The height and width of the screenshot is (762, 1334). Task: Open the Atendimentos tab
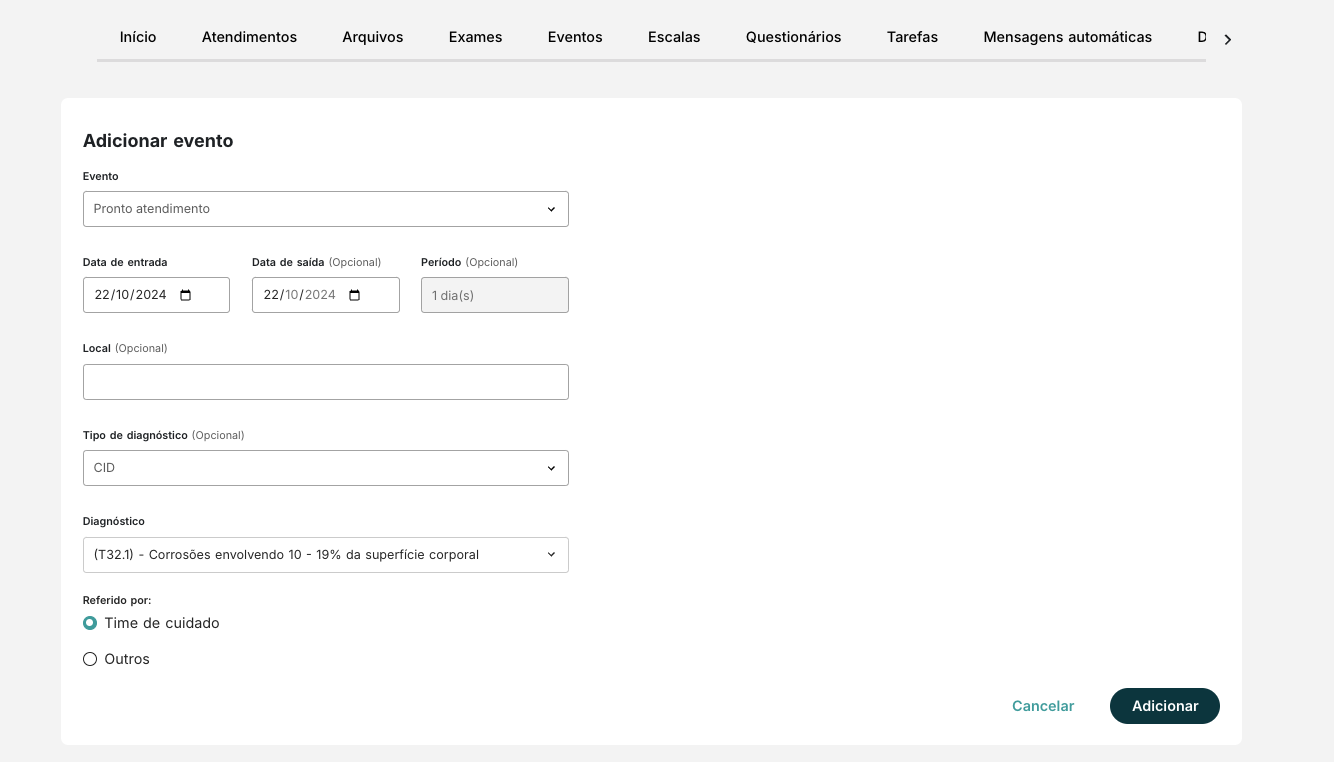249,37
